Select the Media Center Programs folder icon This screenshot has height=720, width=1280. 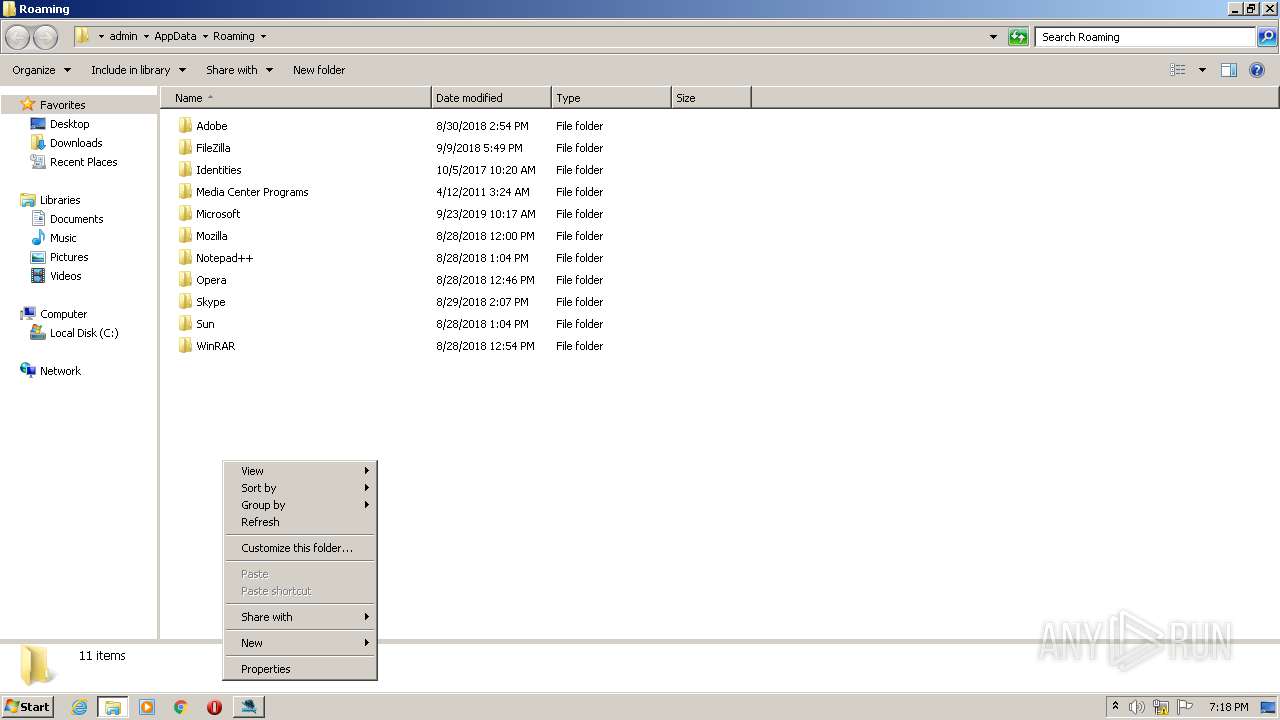pyautogui.click(x=185, y=192)
